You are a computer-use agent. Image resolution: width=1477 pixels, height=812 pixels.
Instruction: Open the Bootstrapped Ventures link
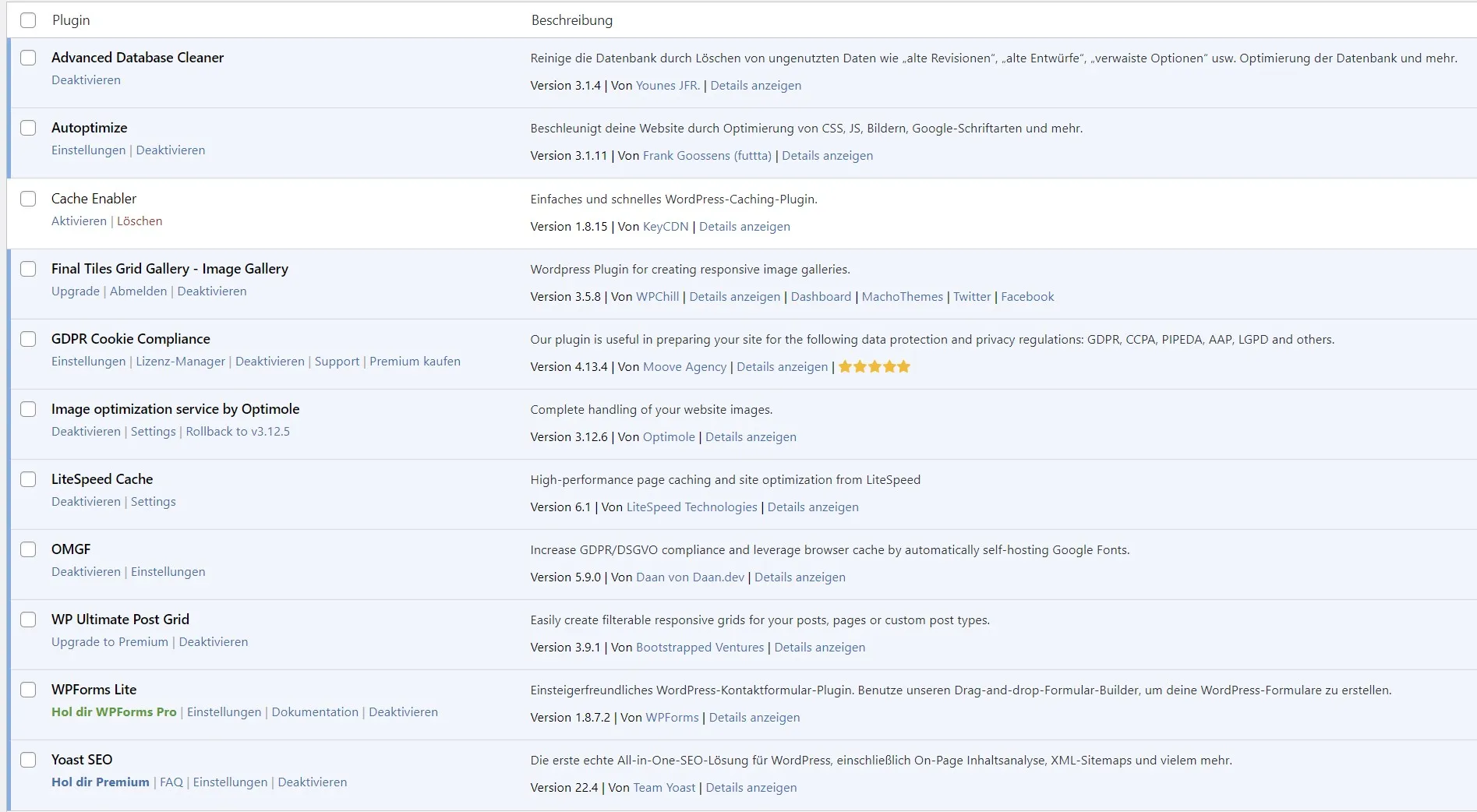point(700,648)
